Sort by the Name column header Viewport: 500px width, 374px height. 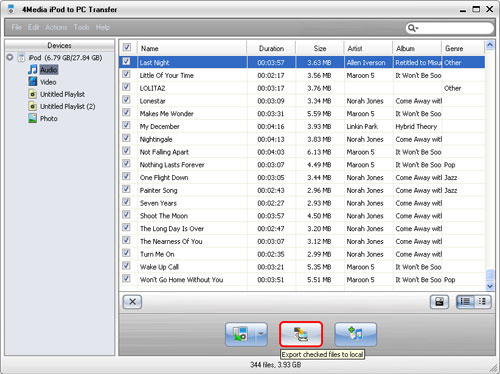(x=192, y=48)
